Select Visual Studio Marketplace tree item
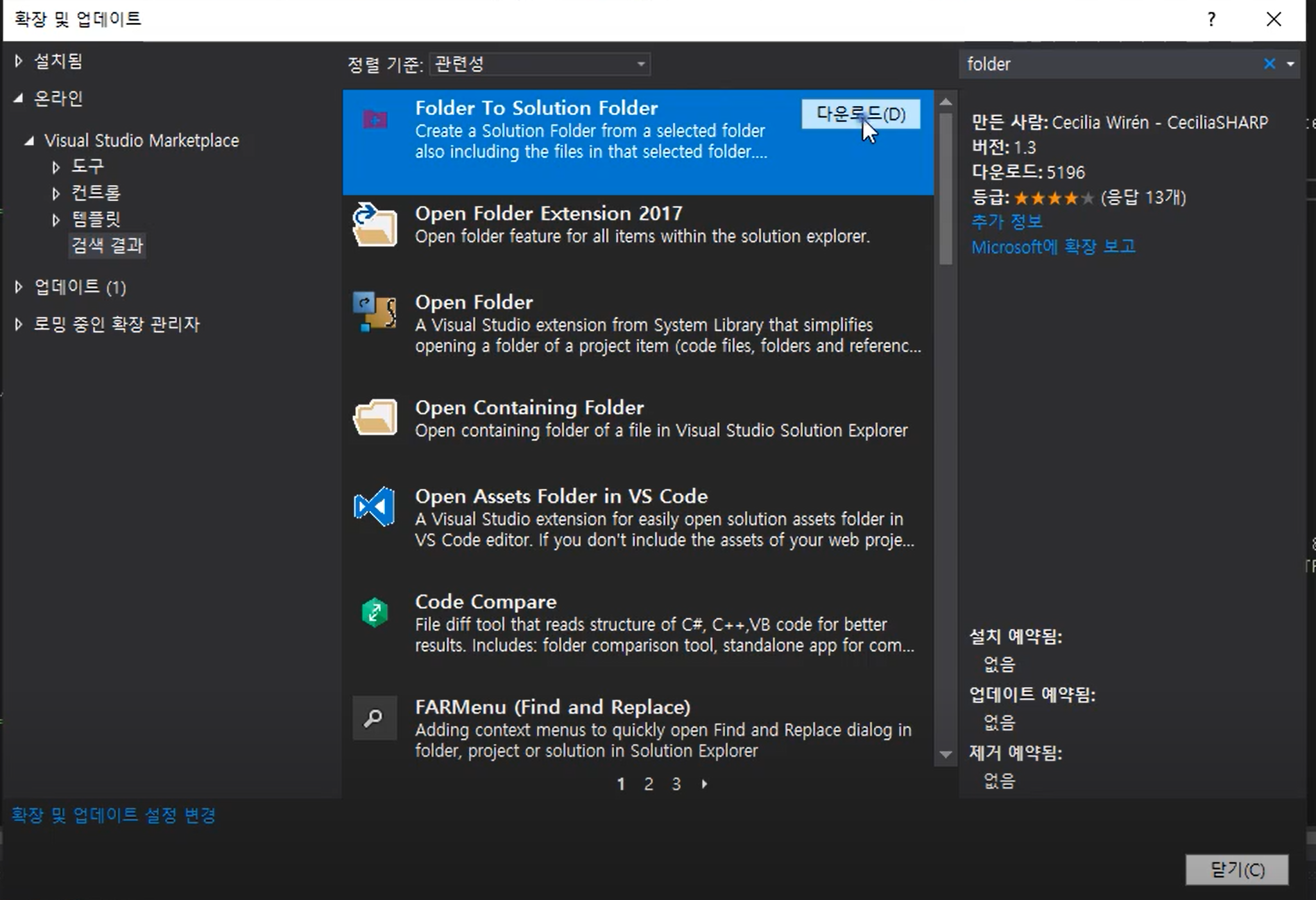Screen dimensions: 1316x900 click(x=142, y=141)
